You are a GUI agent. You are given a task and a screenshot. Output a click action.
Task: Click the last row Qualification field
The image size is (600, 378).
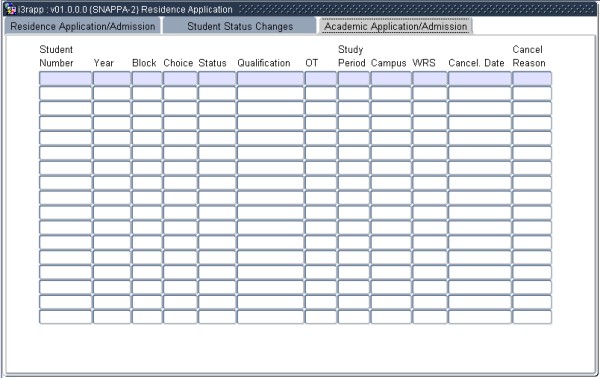coord(270,317)
